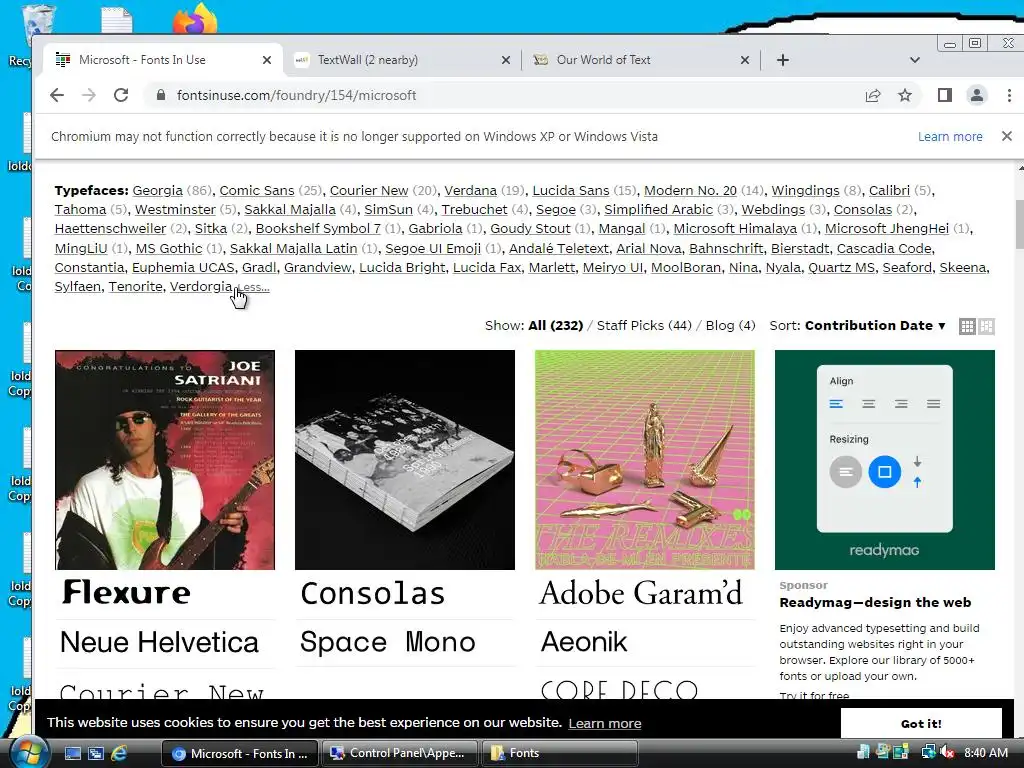Click the Flexure font sample
Screen dimensions: 1024x768
[x=126, y=593]
